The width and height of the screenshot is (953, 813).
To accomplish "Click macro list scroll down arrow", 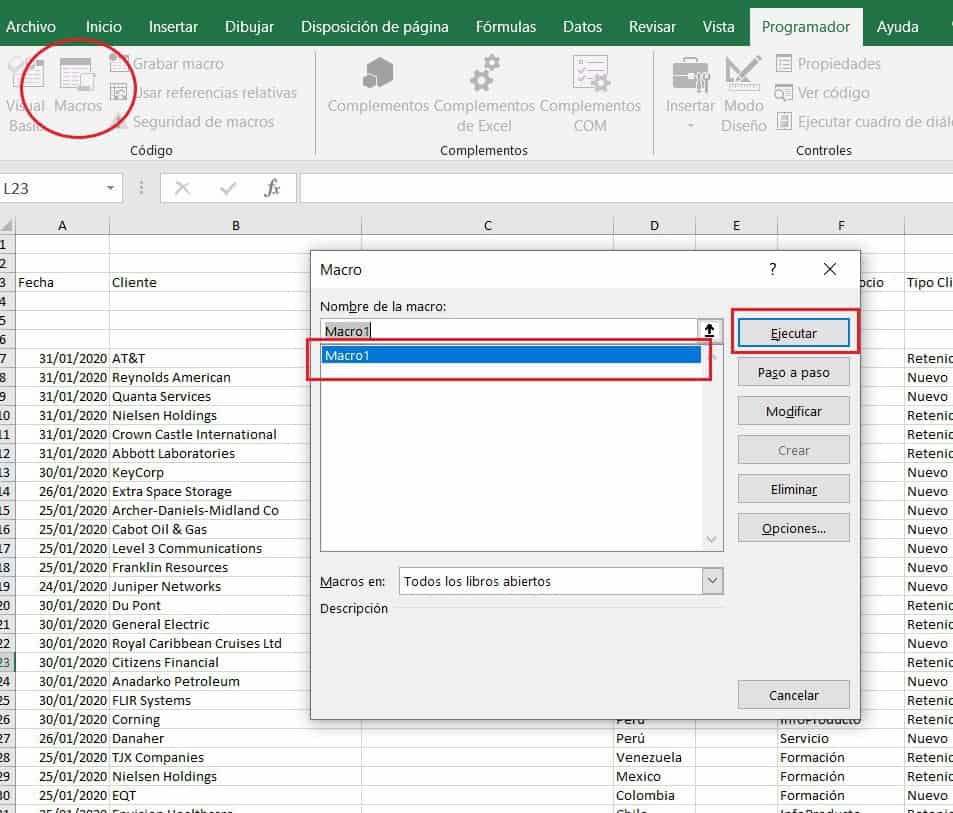I will 712,539.
